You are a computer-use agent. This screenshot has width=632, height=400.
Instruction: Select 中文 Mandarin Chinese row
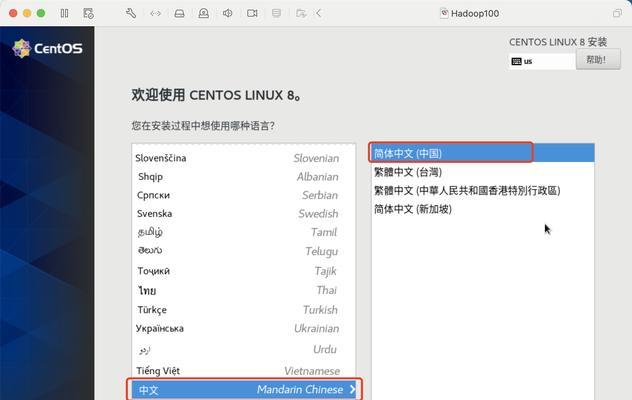(x=243, y=390)
